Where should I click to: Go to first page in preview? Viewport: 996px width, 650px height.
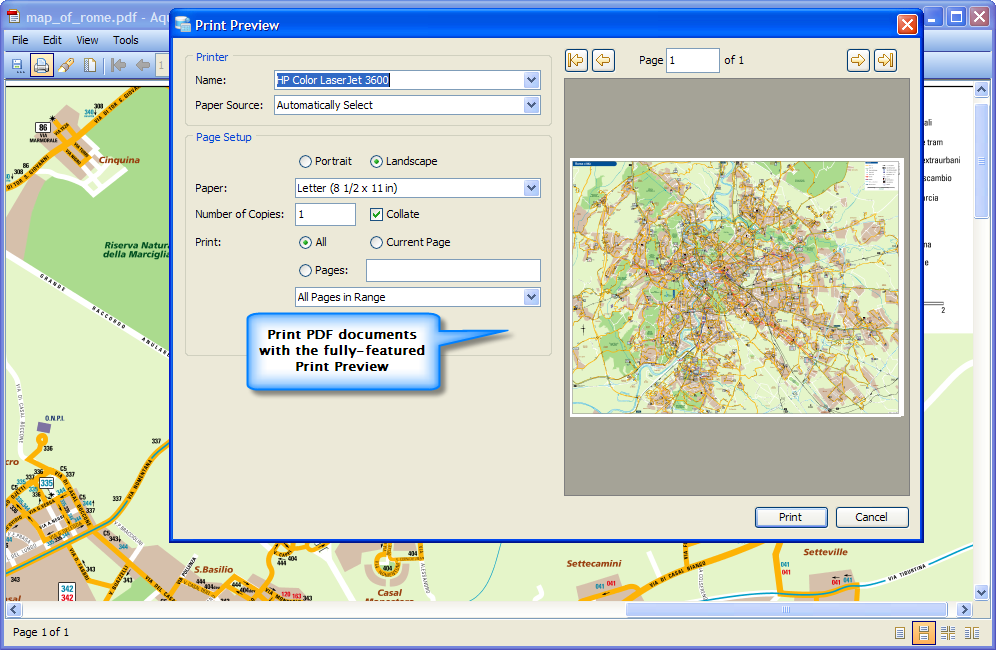[x=576, y=61]
